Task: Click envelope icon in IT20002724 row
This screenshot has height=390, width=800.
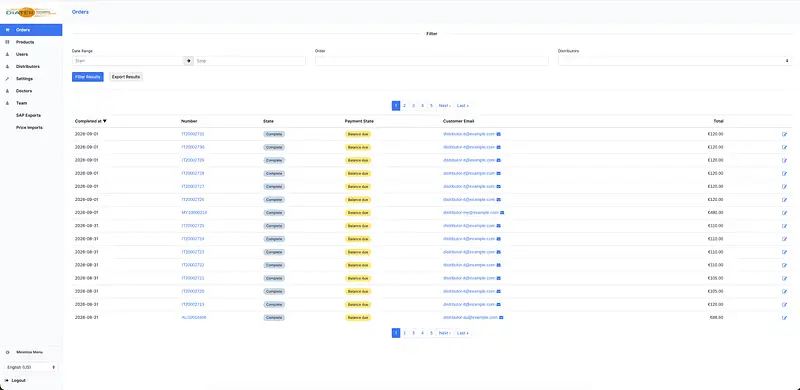Action: (498, 239)
